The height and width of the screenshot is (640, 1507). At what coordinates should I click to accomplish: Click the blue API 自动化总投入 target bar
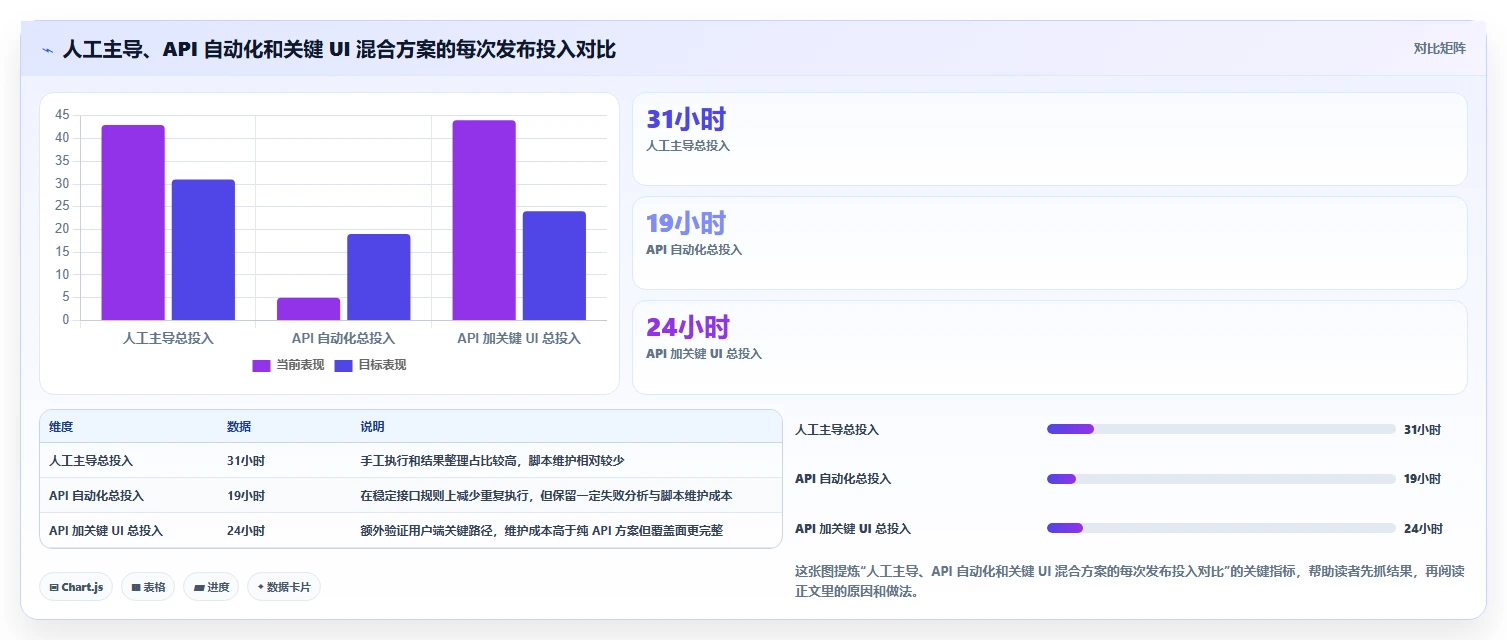[x=379, y=277]
